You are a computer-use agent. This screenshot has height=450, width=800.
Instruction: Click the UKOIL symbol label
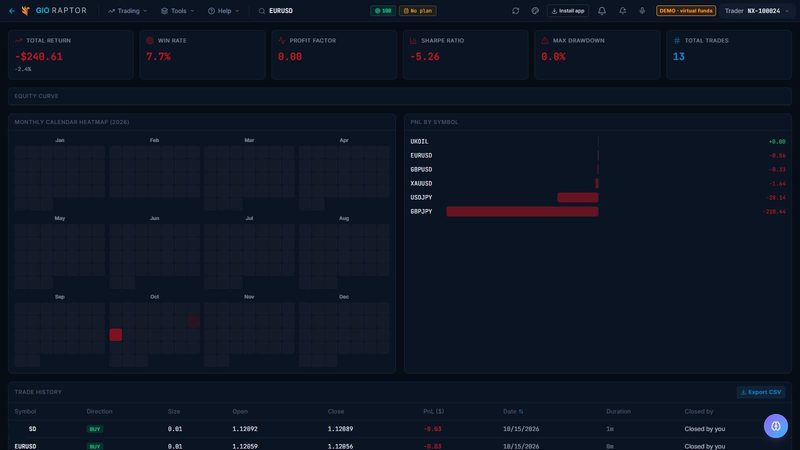point(419,141)
